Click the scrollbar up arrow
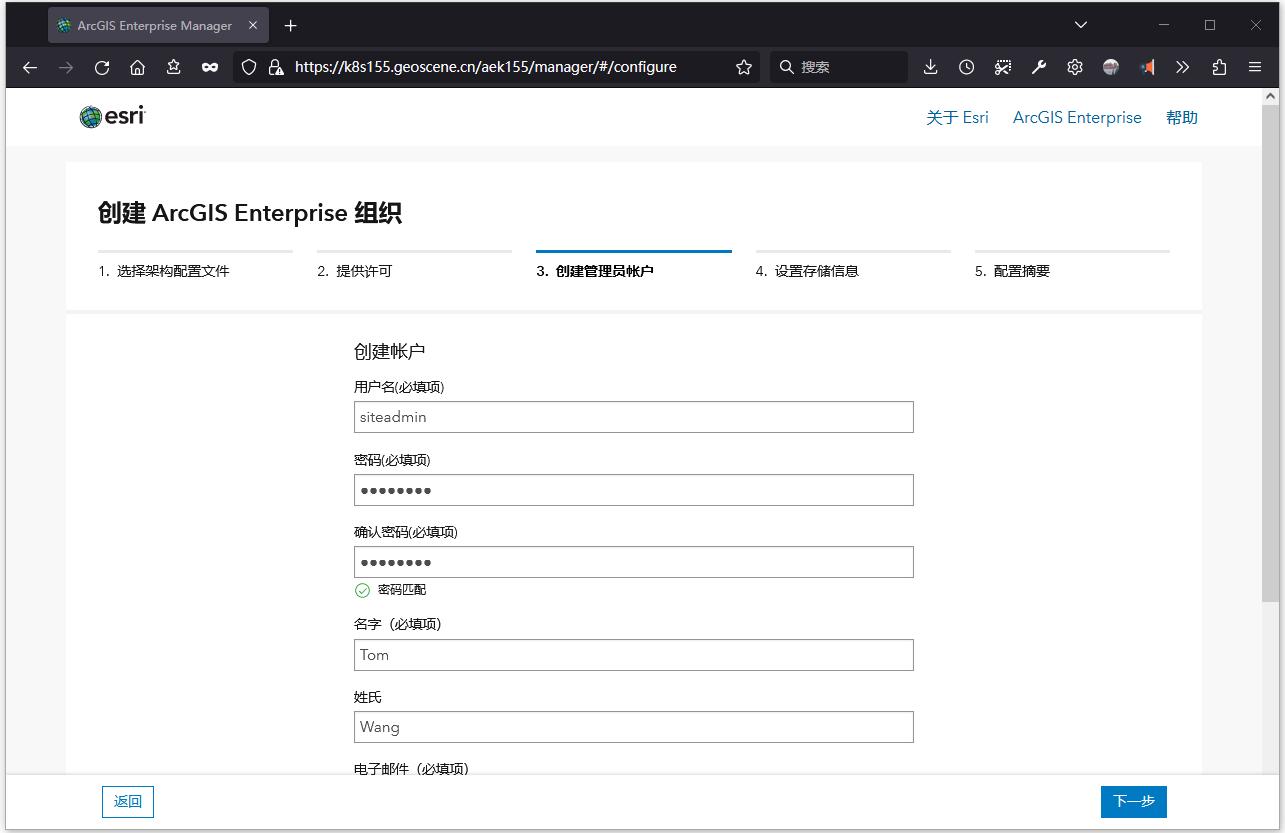This screenshot has height=833, width=1285. click(x=1270, y=96)
